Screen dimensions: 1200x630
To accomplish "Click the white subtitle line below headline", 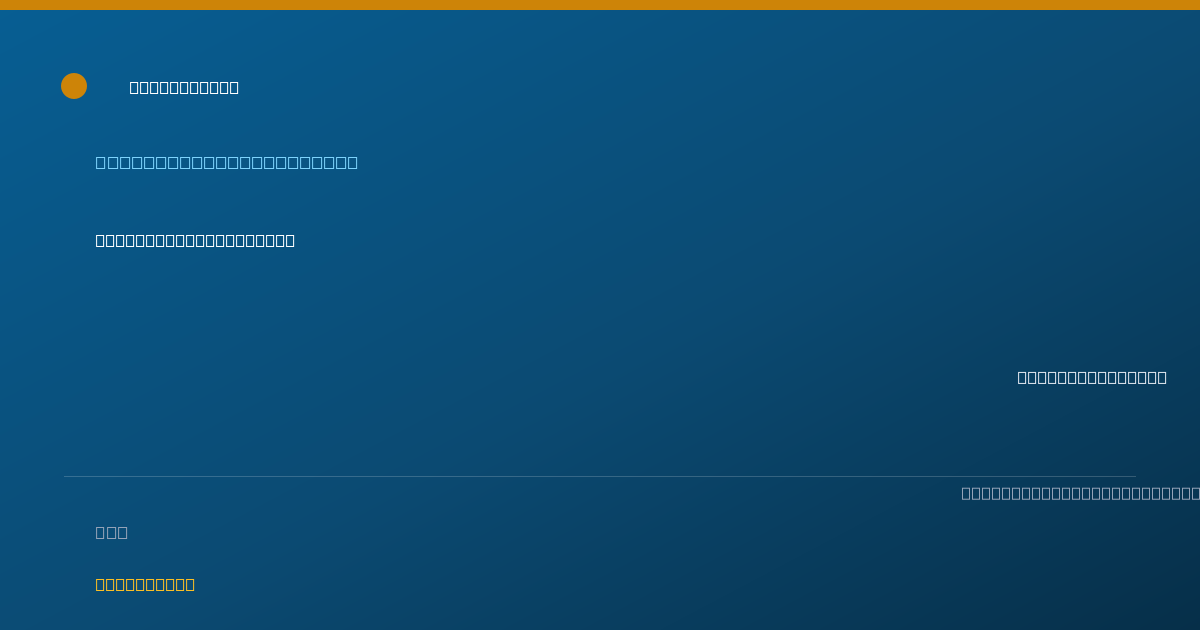I will pyautogui.click(x=195, y=240).
